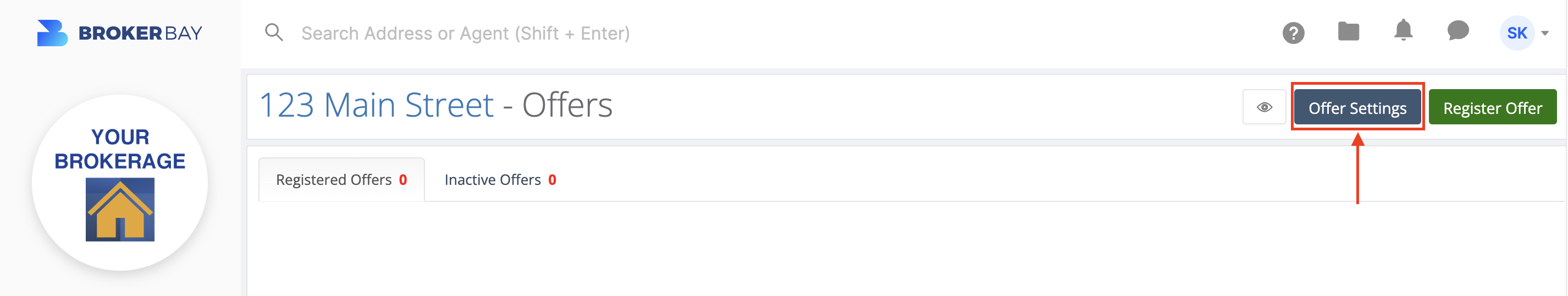
Task: Click the blue BrokerBay logo mark
Action: [52, 33]
